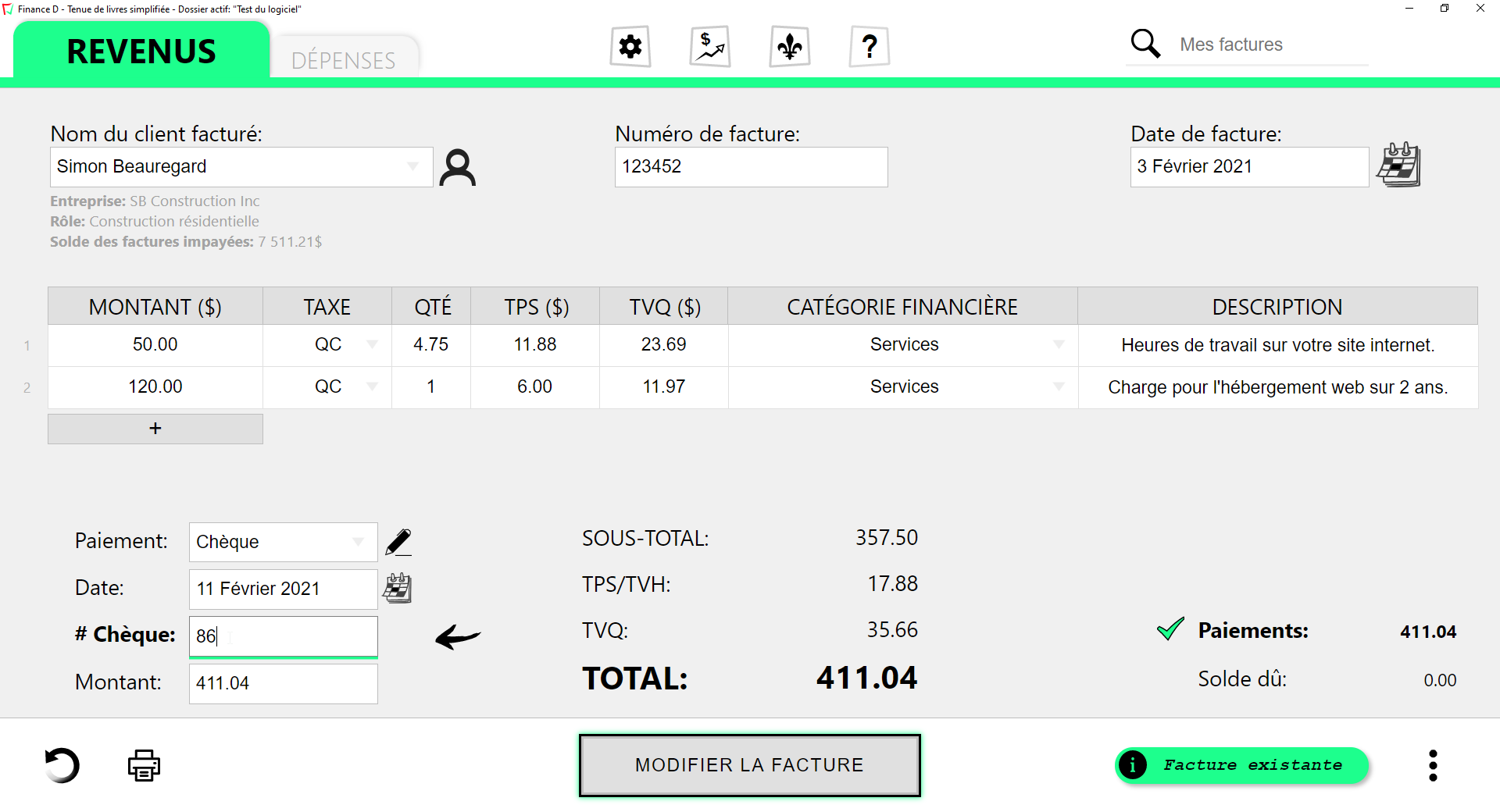
Task: Open the financial statistics chart icon
Action: (x=709, y=46)
